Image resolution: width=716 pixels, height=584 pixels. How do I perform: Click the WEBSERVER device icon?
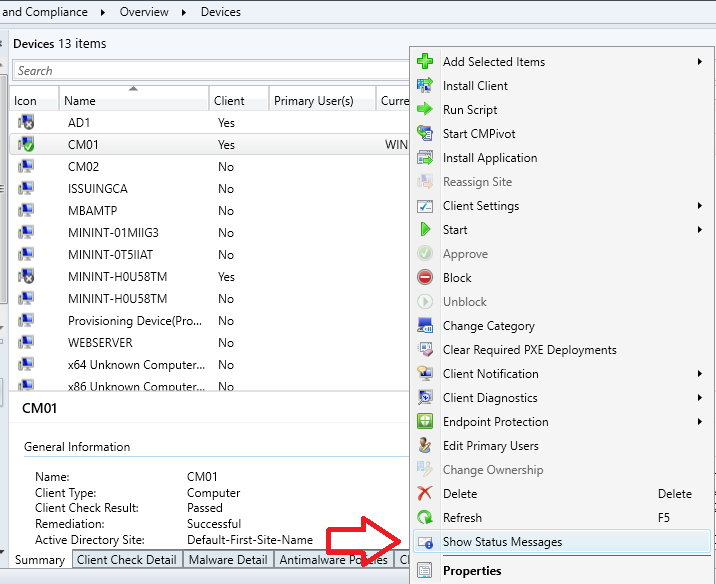click(x=26, y=342)
